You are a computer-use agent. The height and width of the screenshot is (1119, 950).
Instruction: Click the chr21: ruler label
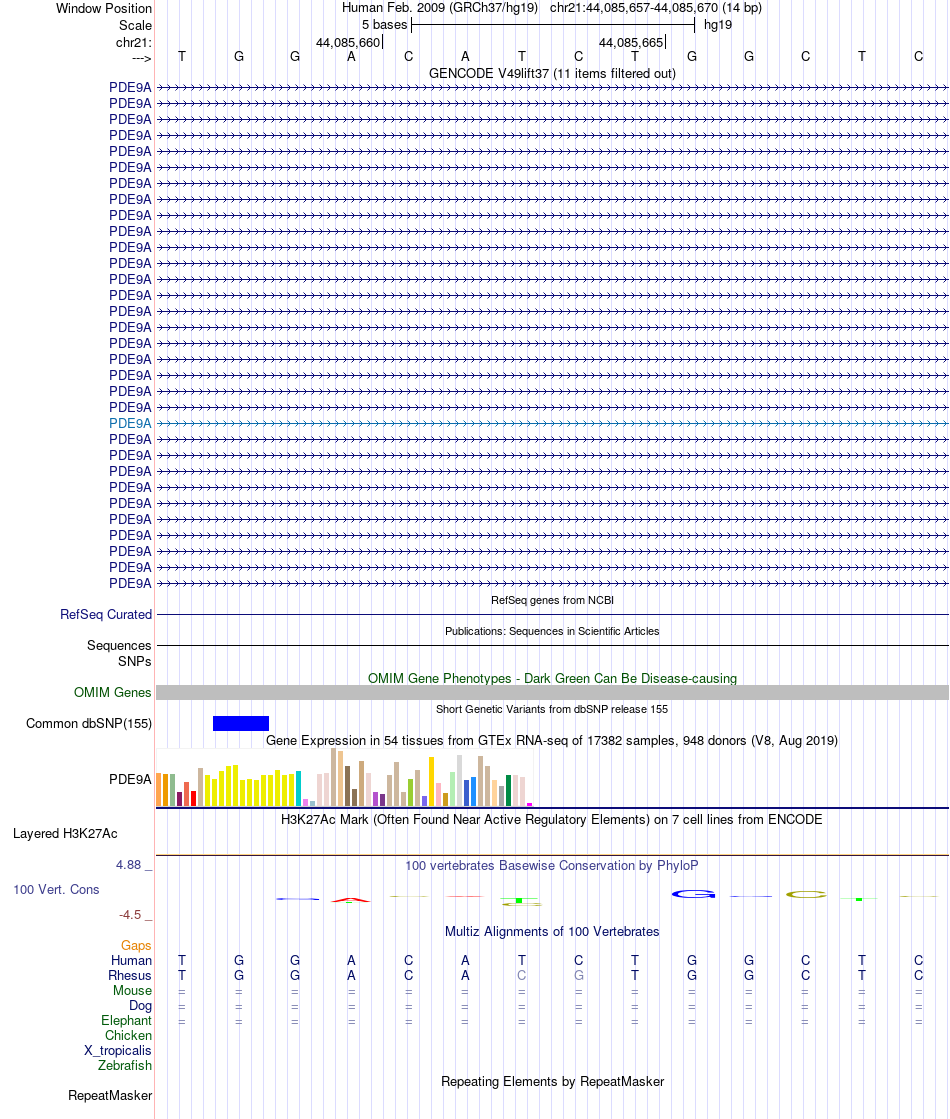point(133,43)
